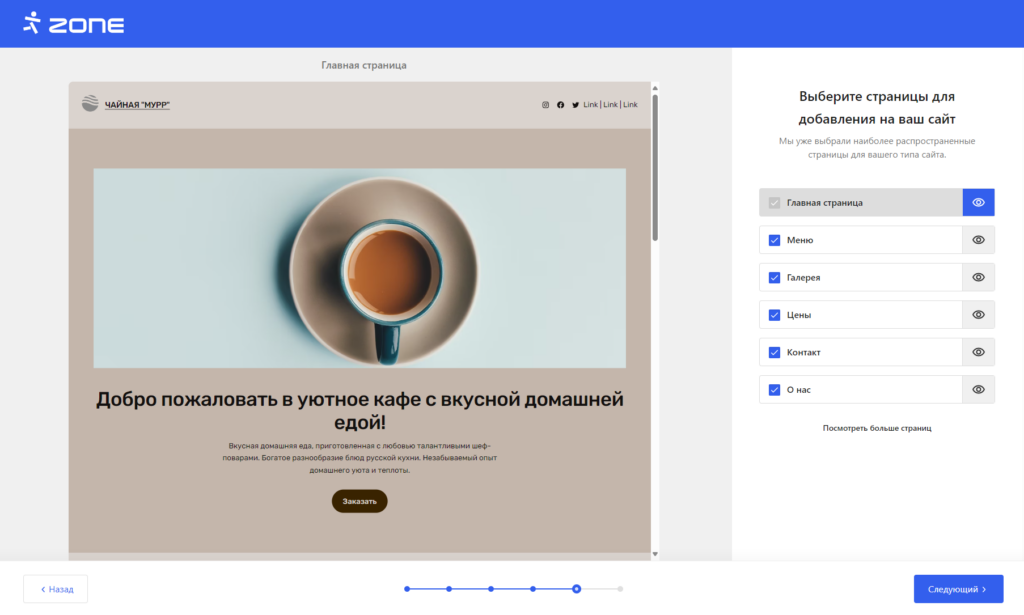Viewport: 1024px width, 615px height.
Task: Click the Facebook icon in the preview header
Action: [x=558, y=104]
